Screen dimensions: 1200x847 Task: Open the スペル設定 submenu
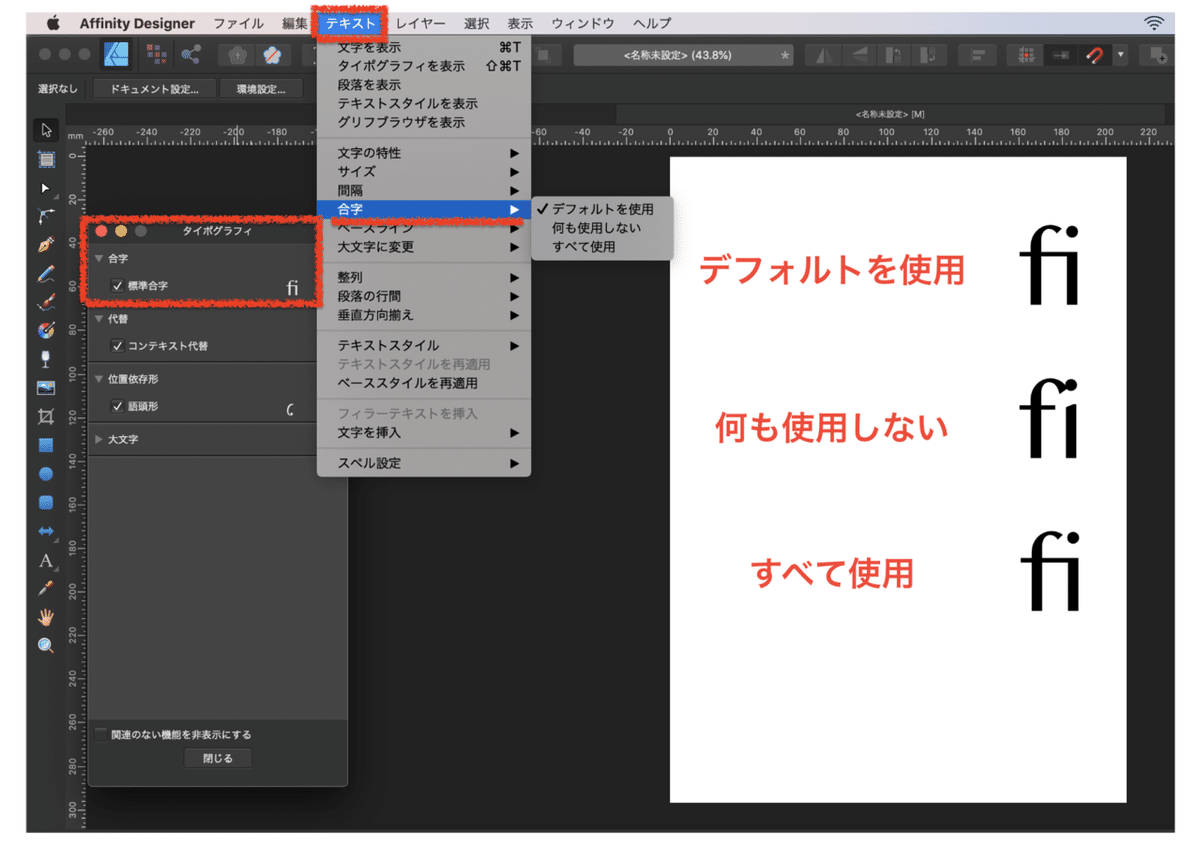[424, 463]
